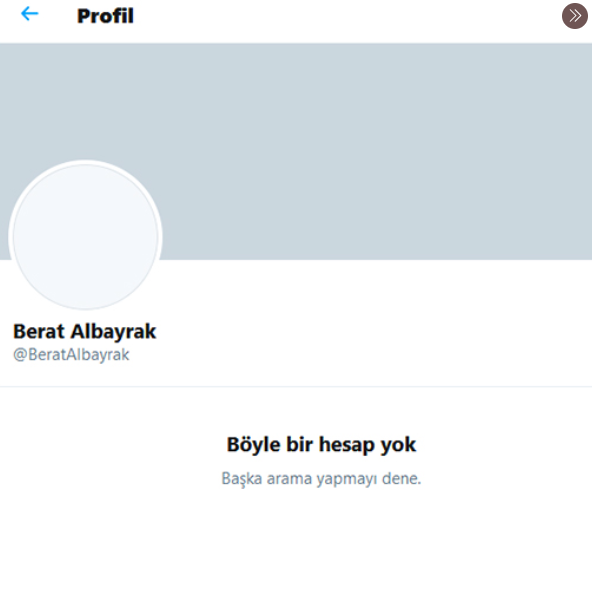Screen dimensions: 592x600
Task: Select the account-not-found message title
Action: click(321, 445)
